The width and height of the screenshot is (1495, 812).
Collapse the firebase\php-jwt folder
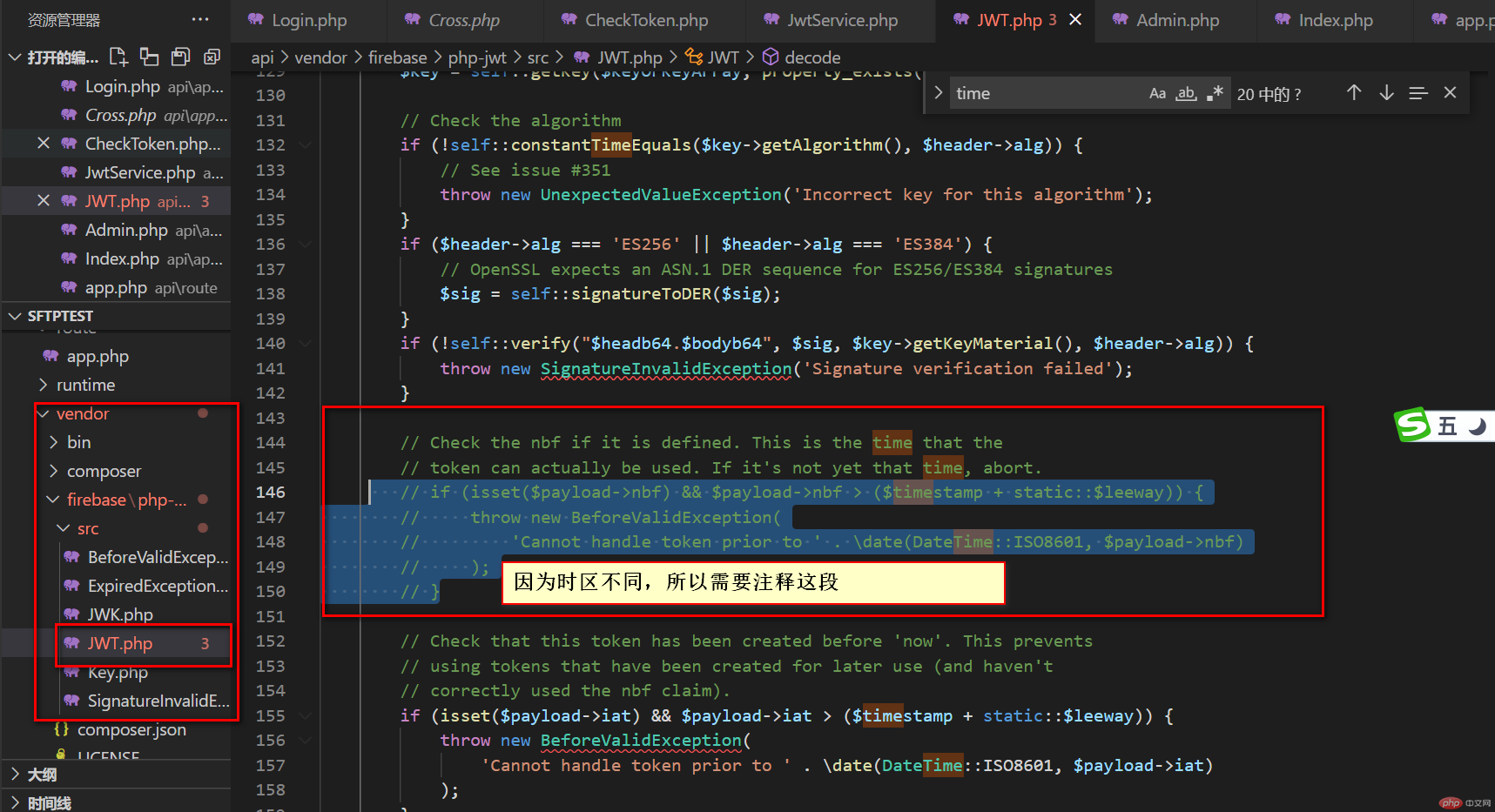point(53,500)
